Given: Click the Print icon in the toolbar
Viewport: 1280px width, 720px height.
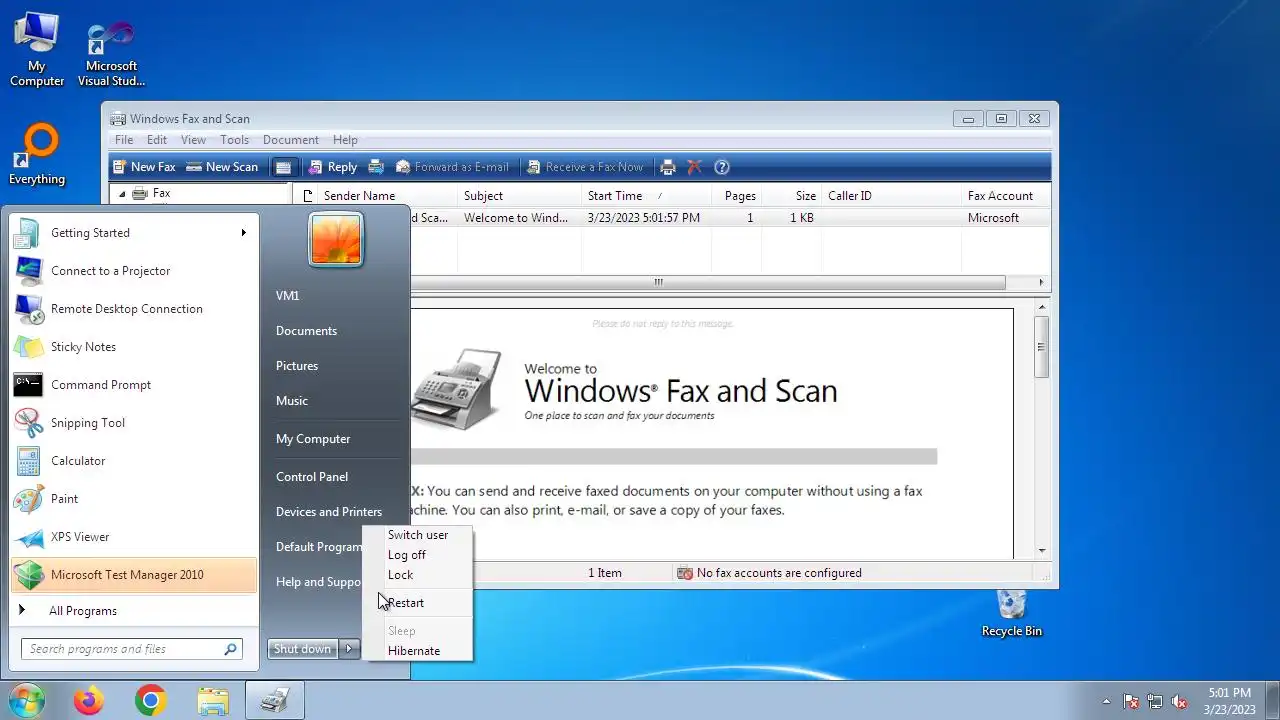Looking at the screenshot, I should pyautogui.click(x=668, y=167).
